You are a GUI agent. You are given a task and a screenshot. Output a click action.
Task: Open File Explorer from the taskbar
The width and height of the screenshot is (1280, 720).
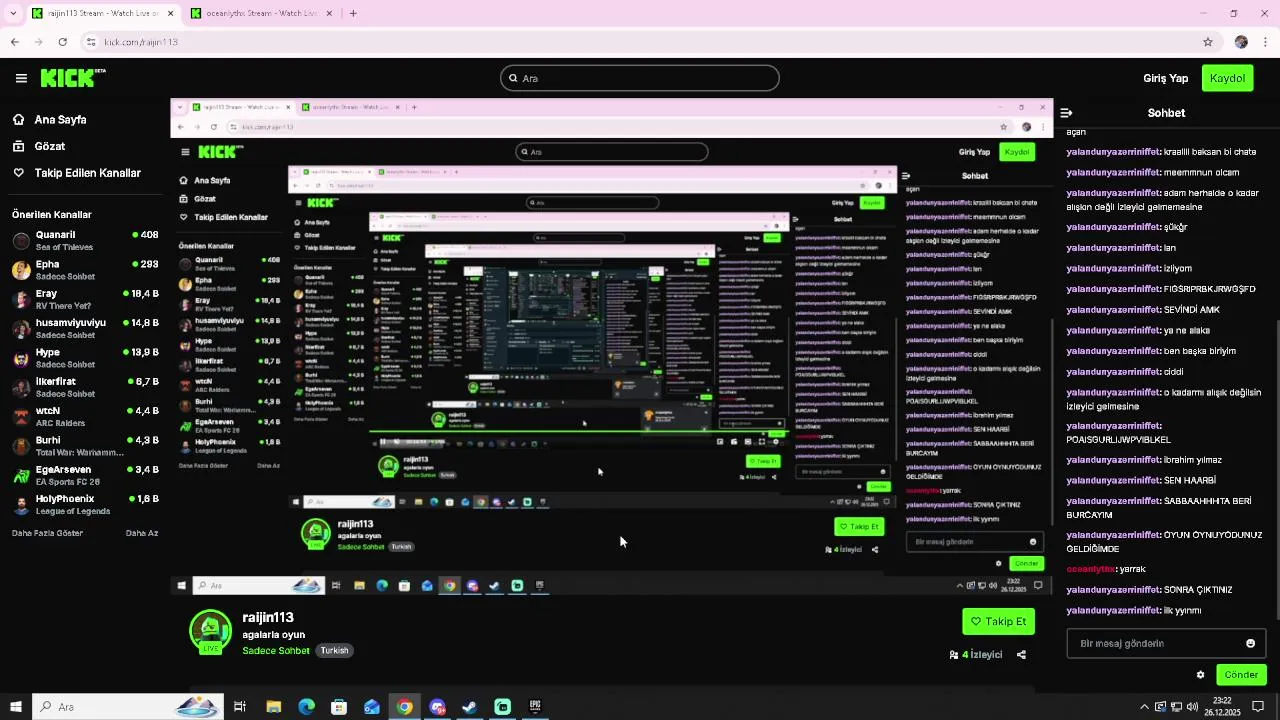point(273,707)
